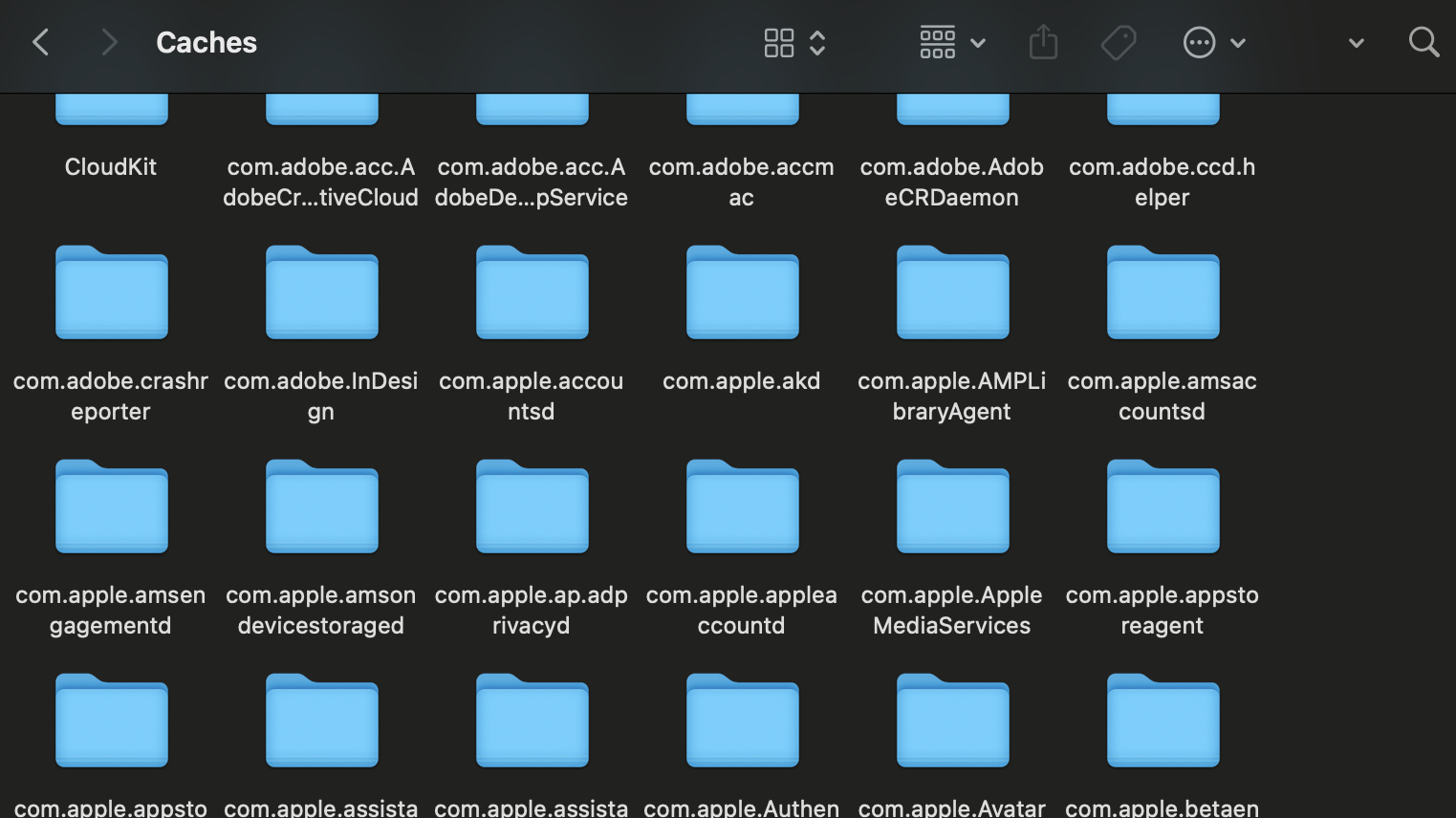1456x818 pixels.
Task: Open the com.adobe.crashreporter folder
Action: tap(111, 293)
